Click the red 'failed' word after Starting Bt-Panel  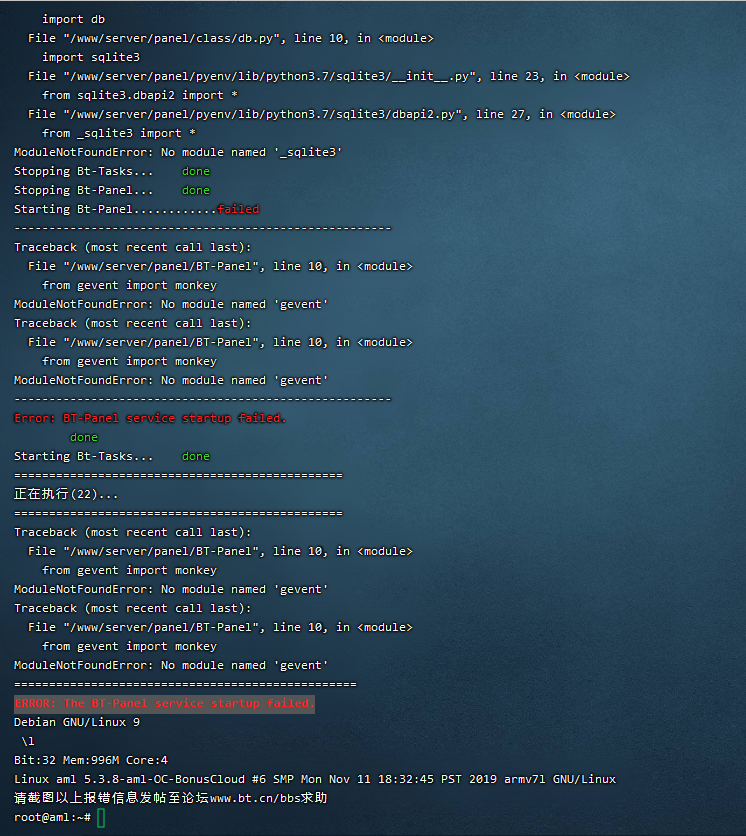point(238,209)
